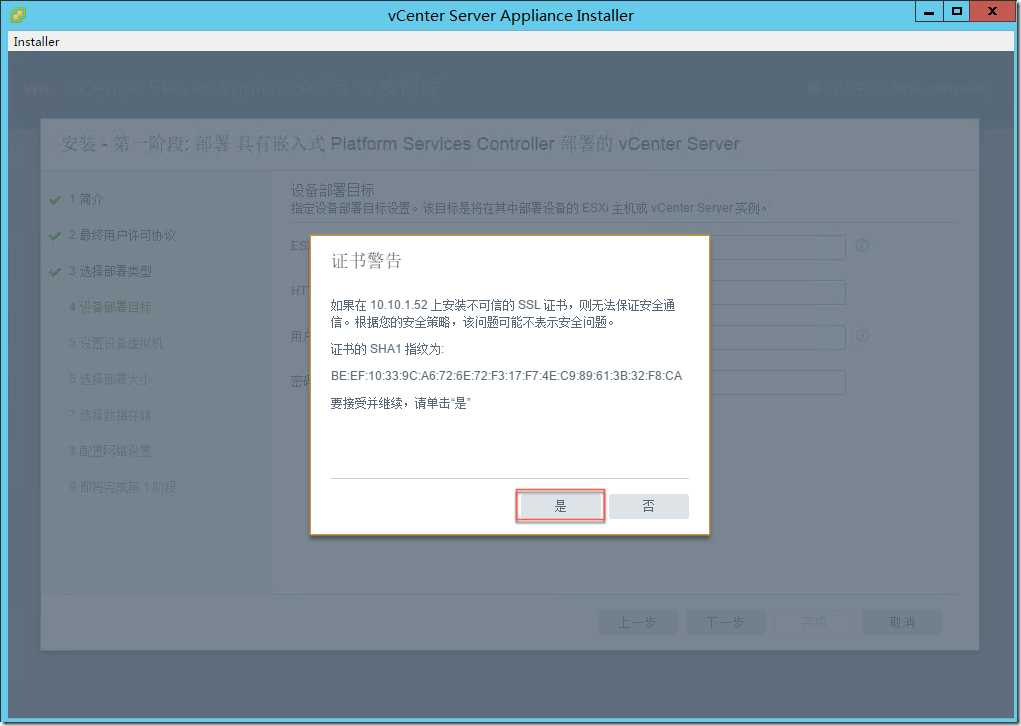Click 否 to reject the certificate
Screen dimensions: 1021x726
(x=649, y=506)
